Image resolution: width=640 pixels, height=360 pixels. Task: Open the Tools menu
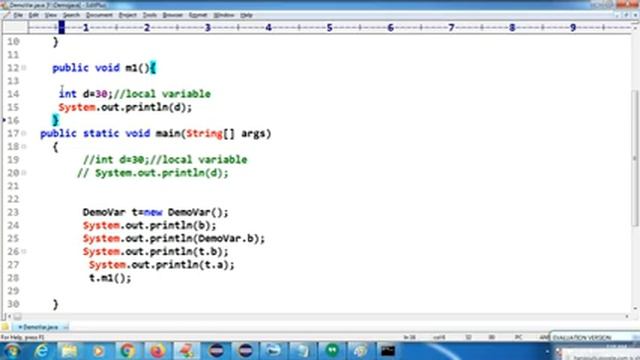(x=150, y=15)
